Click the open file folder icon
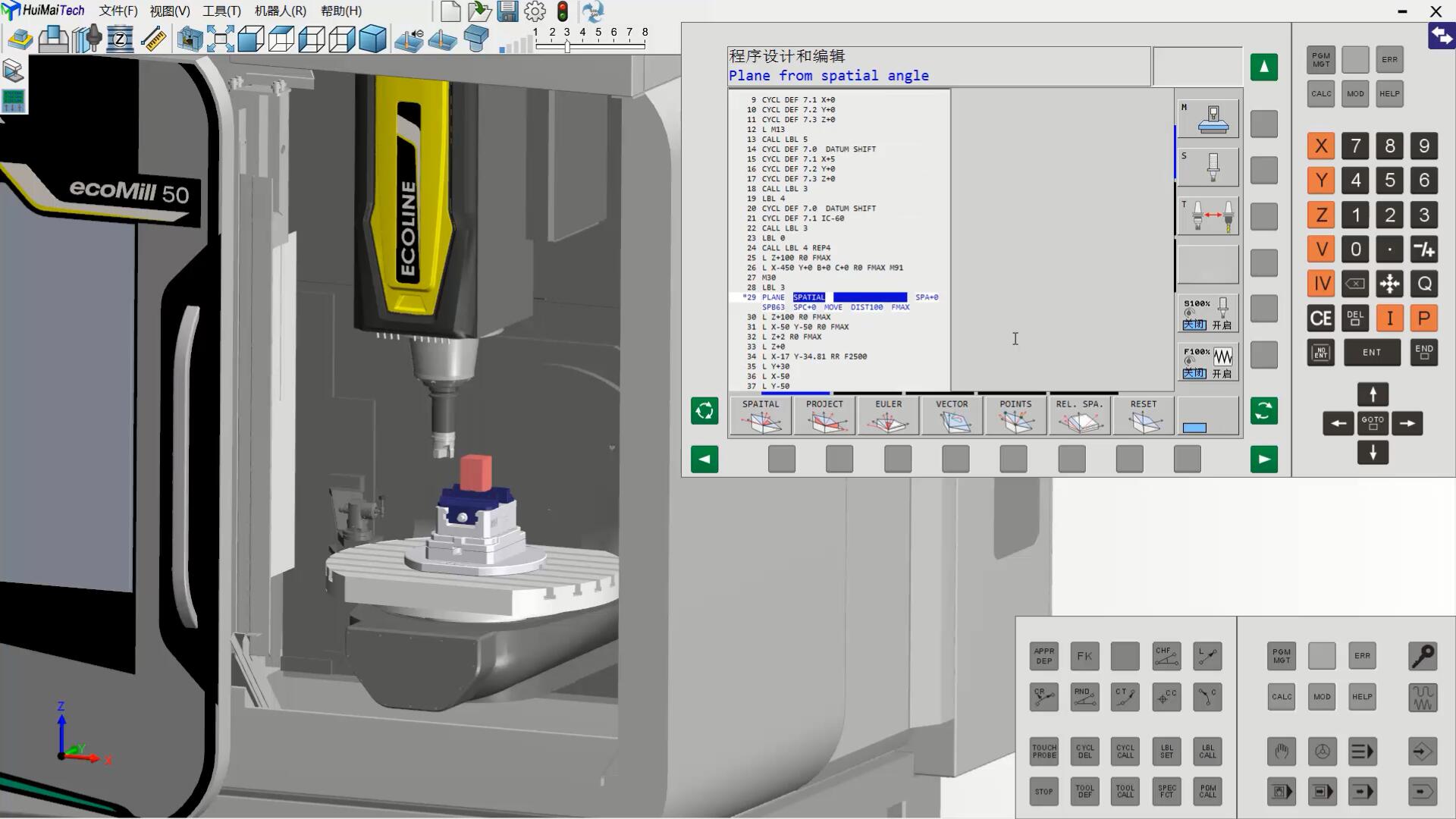Screen dimensions: 1456x819 (479, 11)
